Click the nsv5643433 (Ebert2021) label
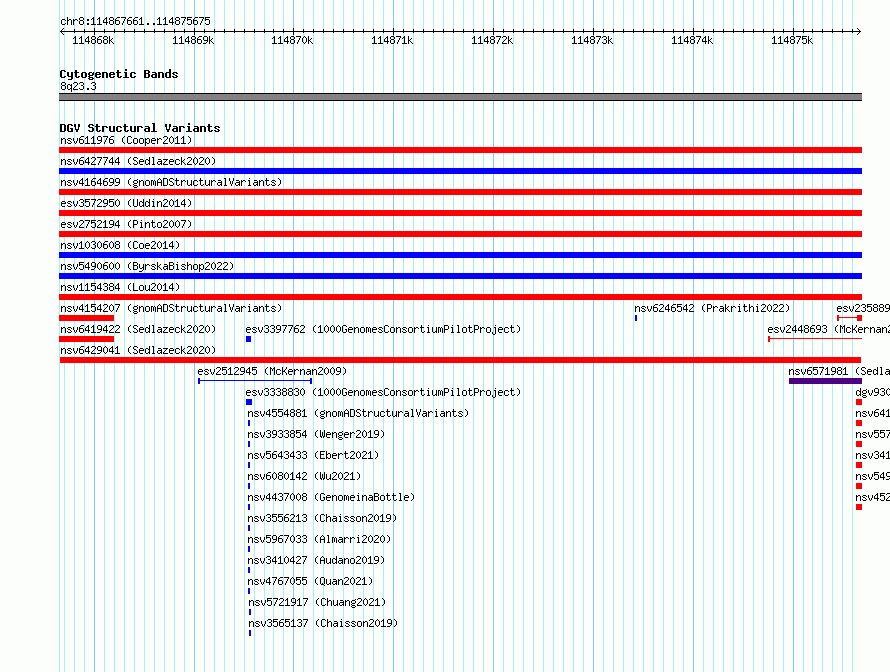Viewport: 890px width, 672px height. (x=313, y=455)
